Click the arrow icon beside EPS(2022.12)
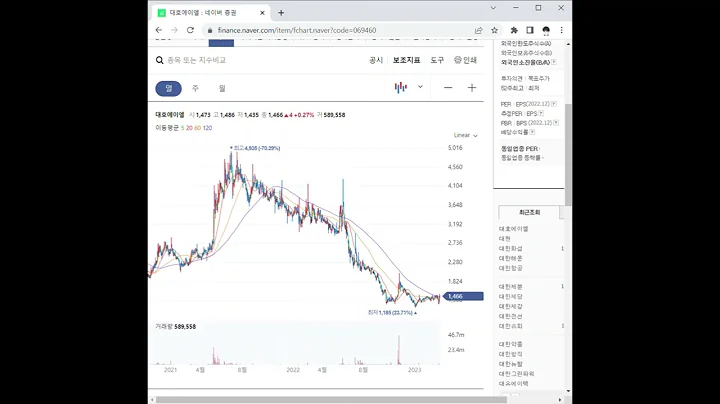 [x=553, y=104]
